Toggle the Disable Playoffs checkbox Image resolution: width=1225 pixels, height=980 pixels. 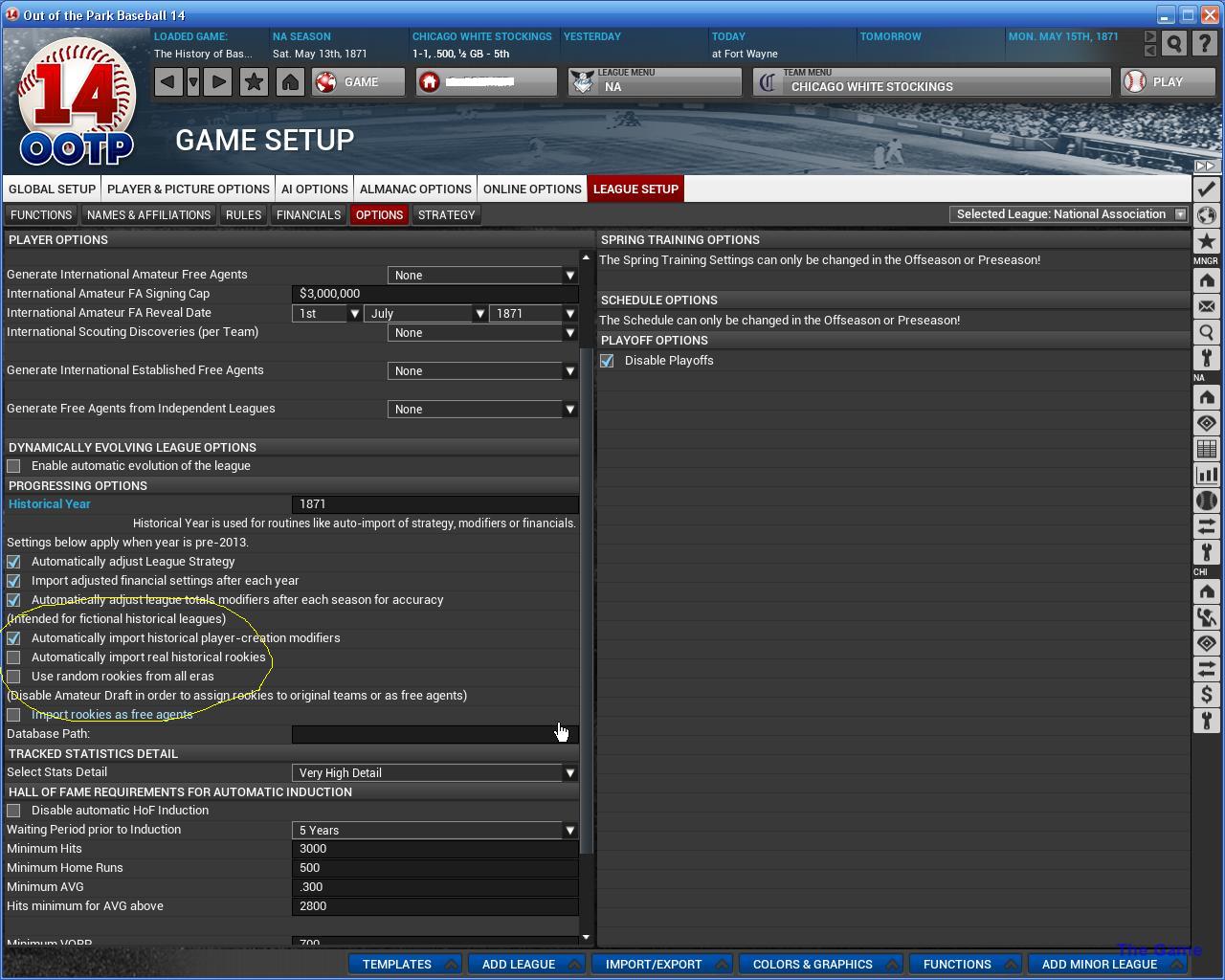point(608,361)
